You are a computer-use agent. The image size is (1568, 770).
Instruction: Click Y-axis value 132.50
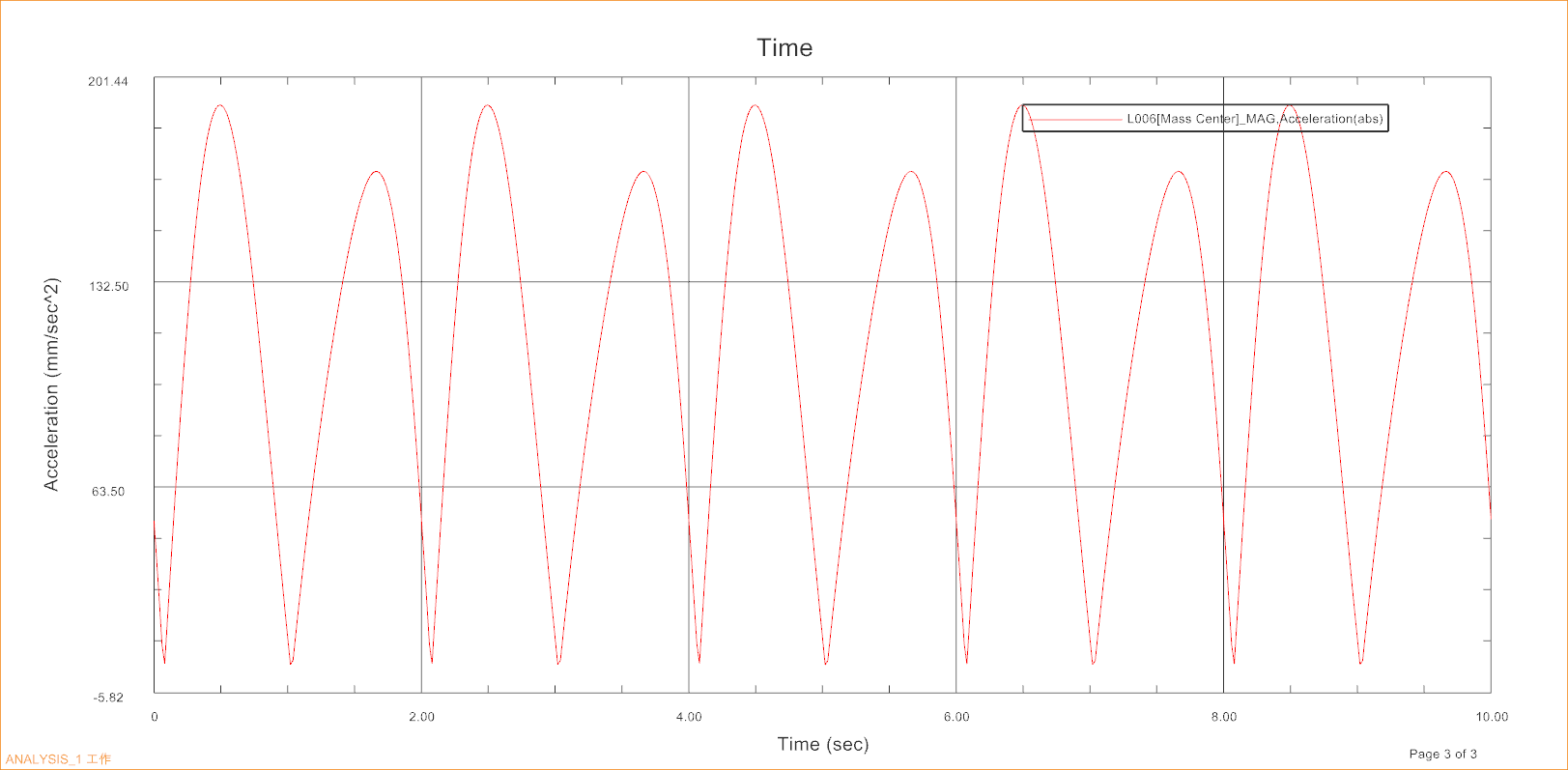click(x=109, y=286)
